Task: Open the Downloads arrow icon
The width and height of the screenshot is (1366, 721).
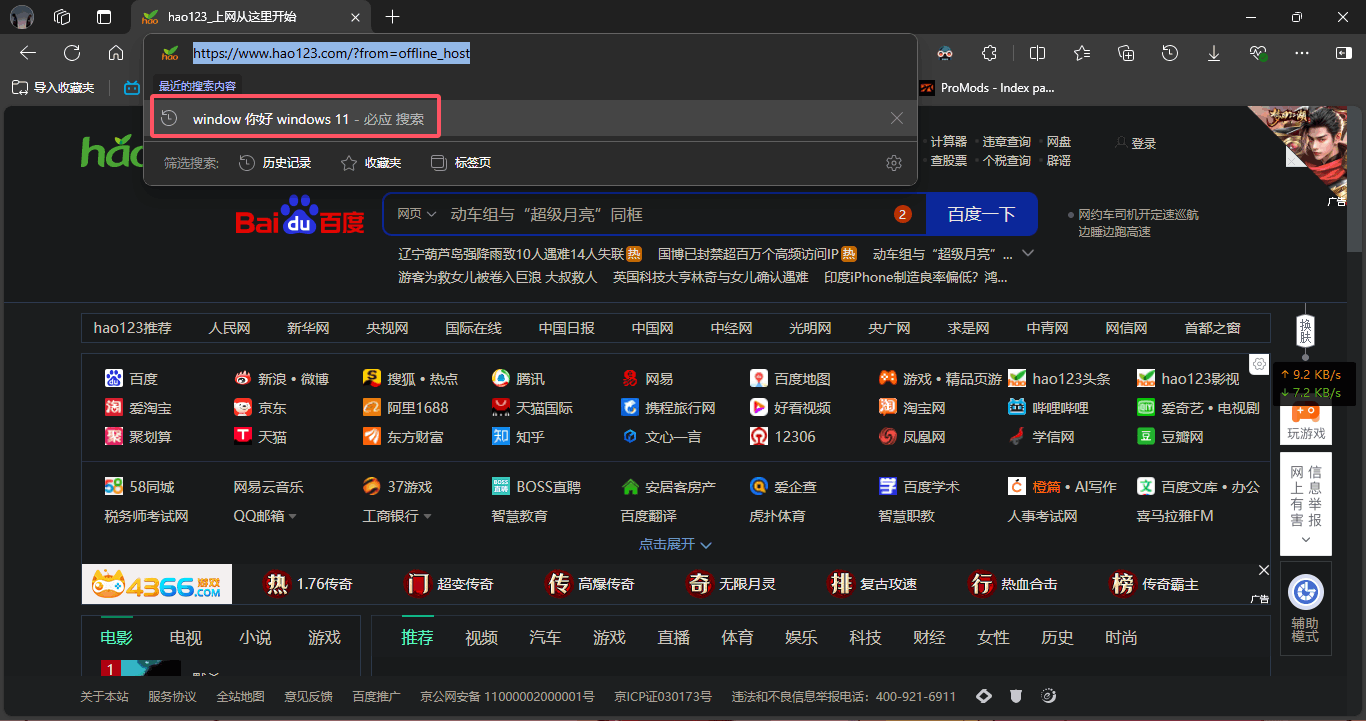Action: pyautogui.click(x=1214, y=53)
